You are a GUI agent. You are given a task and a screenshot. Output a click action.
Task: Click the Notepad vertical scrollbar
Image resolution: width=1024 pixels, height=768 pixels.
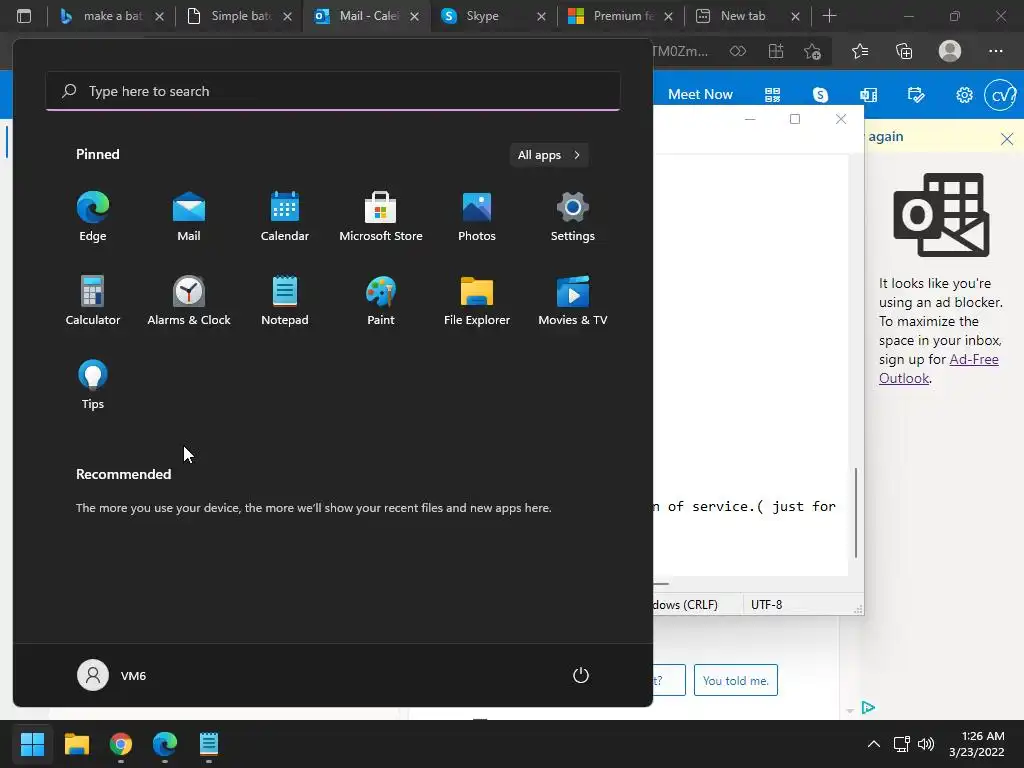coord(856,513)
